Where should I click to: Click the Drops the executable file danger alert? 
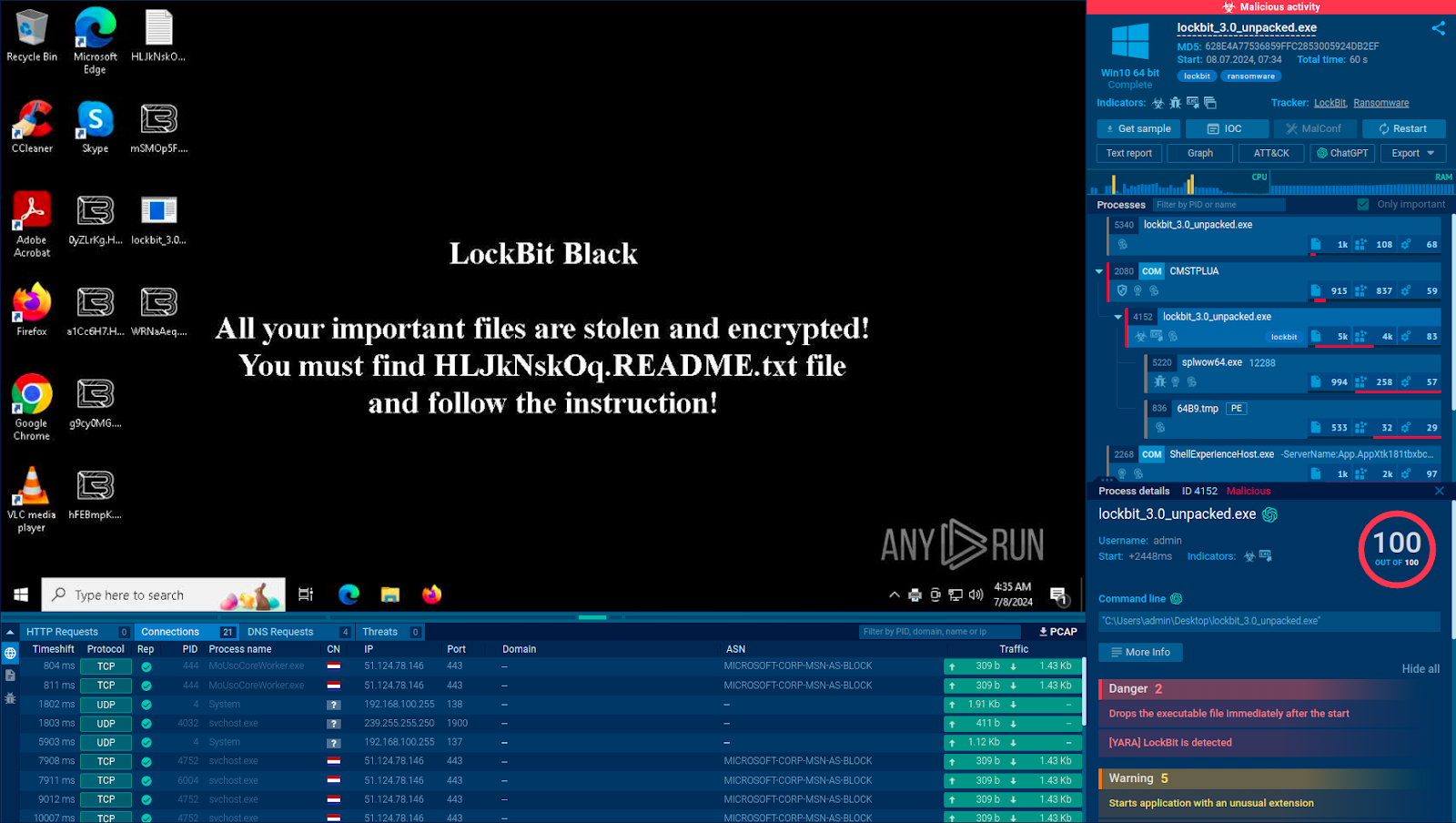(x=1270, y=714)
